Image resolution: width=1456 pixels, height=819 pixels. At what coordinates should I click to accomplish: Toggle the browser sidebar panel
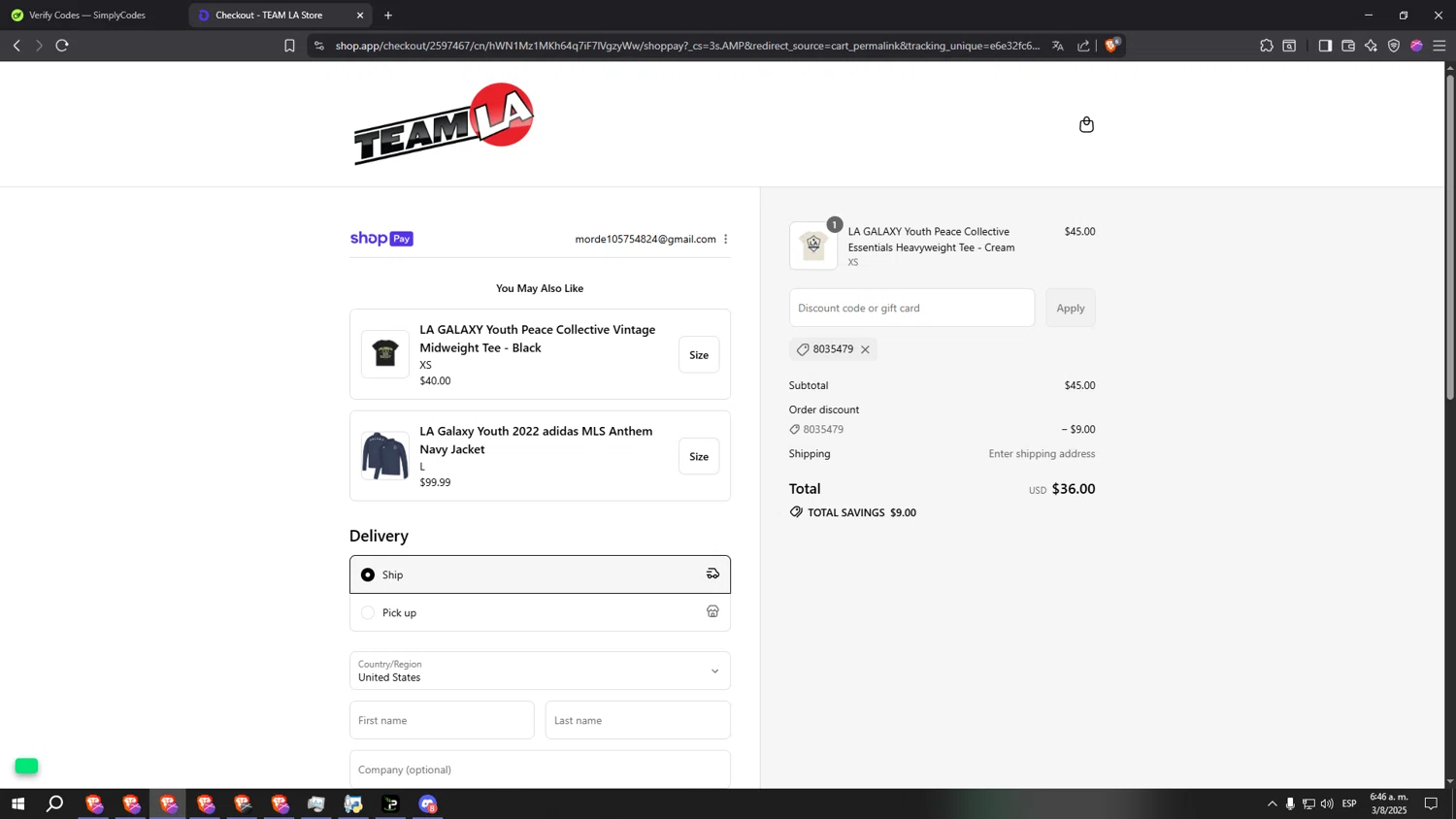(x=1325, y=46)
